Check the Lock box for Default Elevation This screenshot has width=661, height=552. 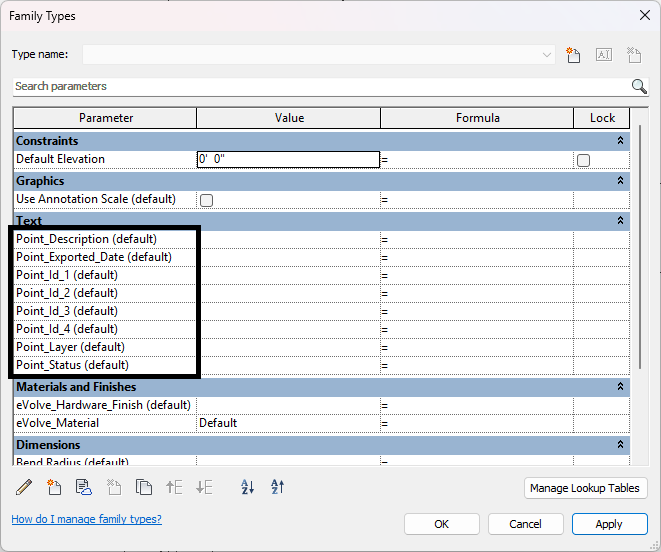(x=583, y=160)
